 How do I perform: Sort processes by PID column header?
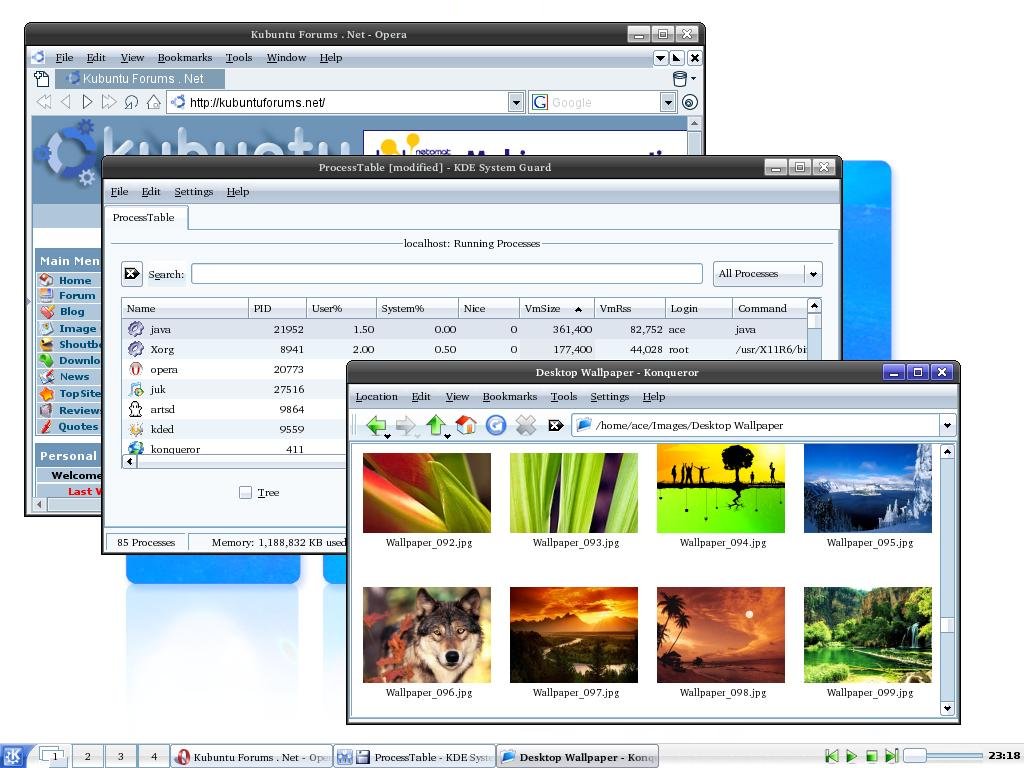coord(277,308)
